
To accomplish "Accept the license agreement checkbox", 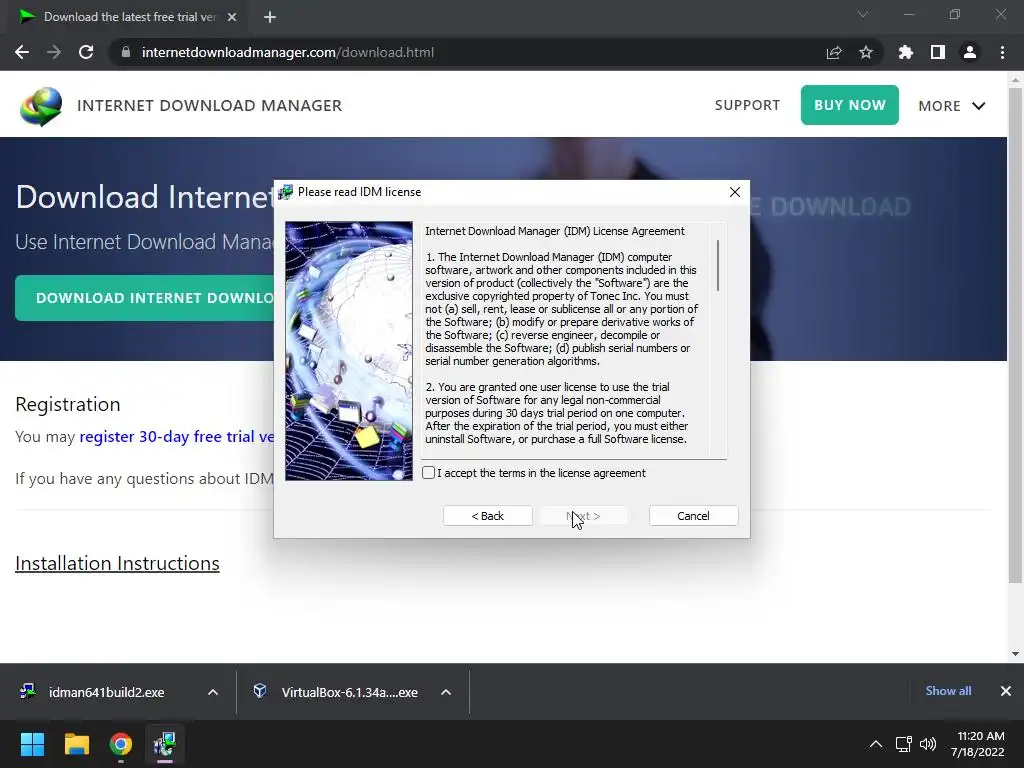I will 428,473.
